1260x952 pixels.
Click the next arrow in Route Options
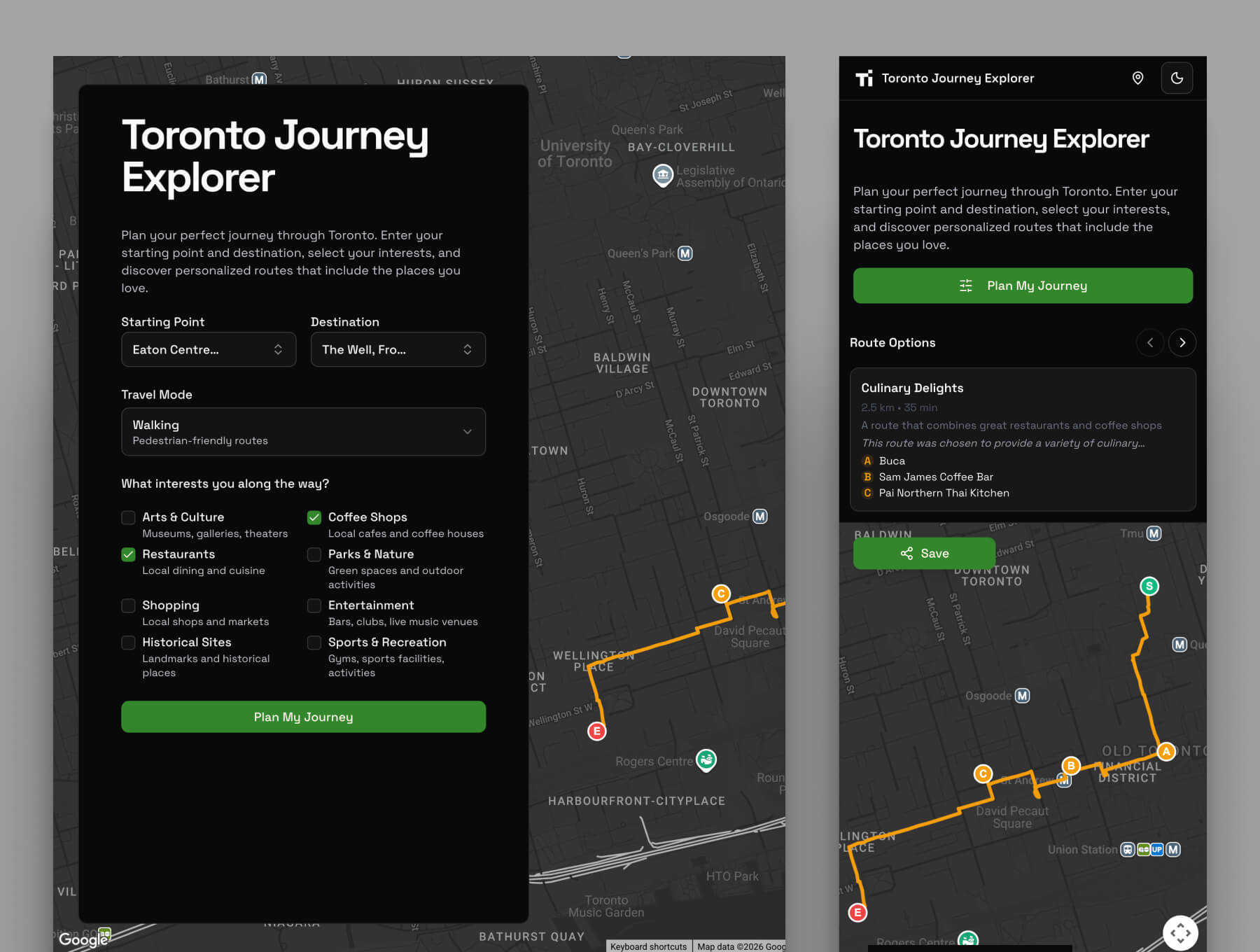click(1182, 342)
